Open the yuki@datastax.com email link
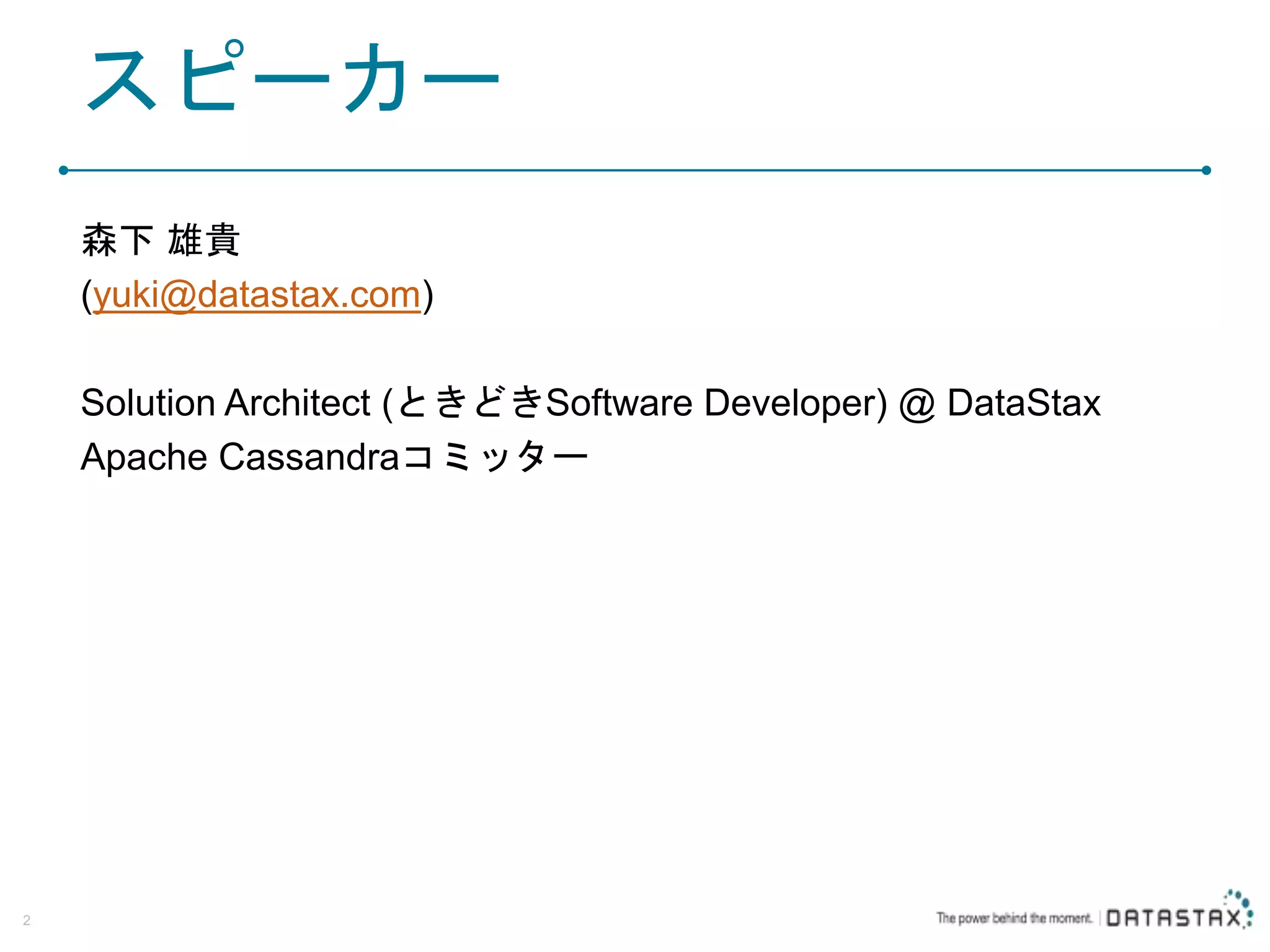The width and height of the screenshot is (1270, 952). (x=257, y=294)
